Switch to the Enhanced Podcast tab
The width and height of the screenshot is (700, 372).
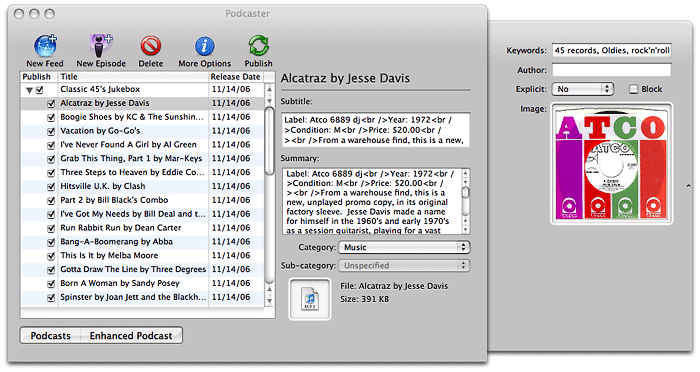click(131, 335)
